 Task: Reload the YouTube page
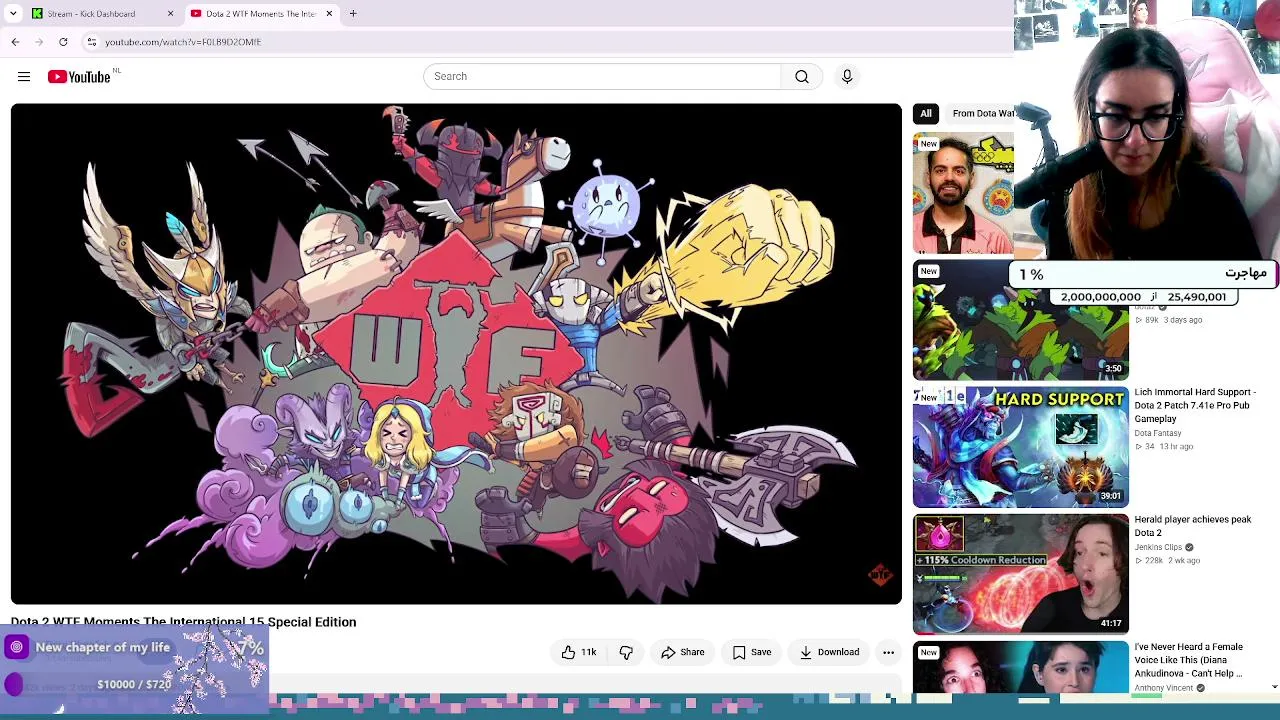pyautogui.click(x=63, y=42)
